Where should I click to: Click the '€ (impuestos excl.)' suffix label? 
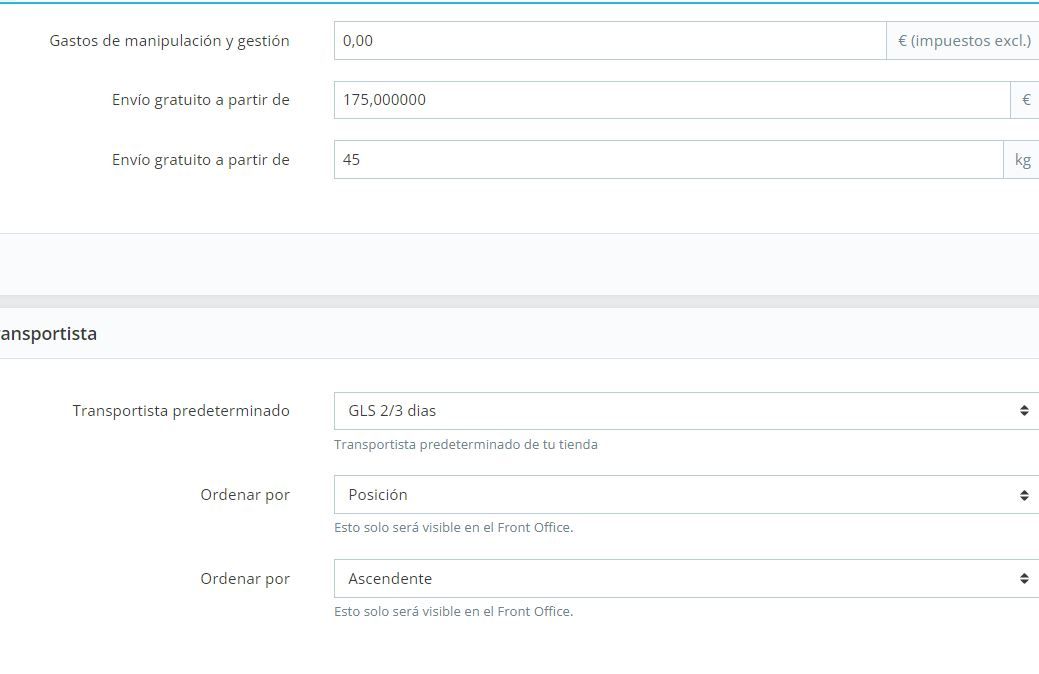pyautogui.click(x=963, y=40)
